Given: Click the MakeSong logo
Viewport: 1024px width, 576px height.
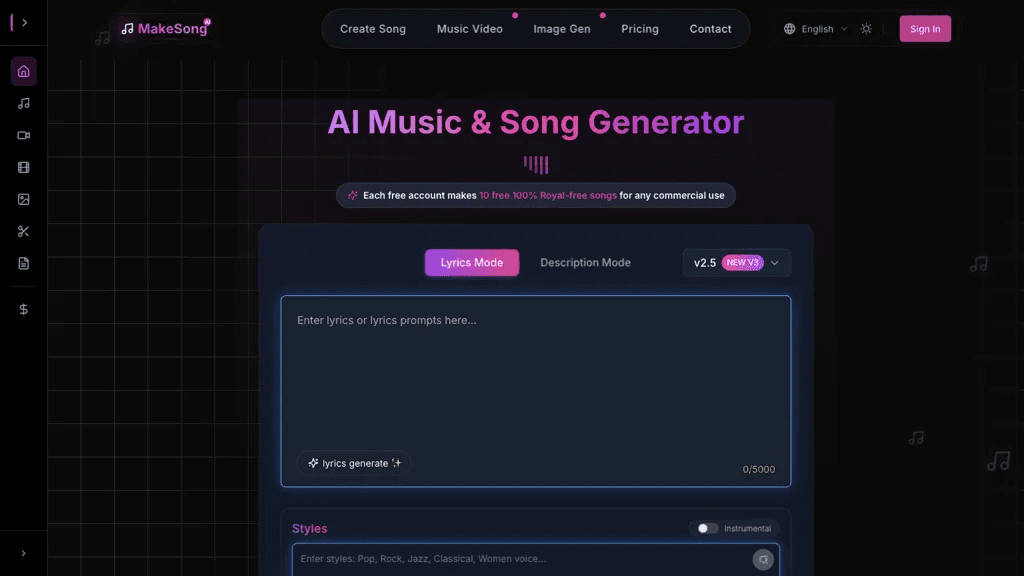Looking at the screenshot, I should point(165,29).
